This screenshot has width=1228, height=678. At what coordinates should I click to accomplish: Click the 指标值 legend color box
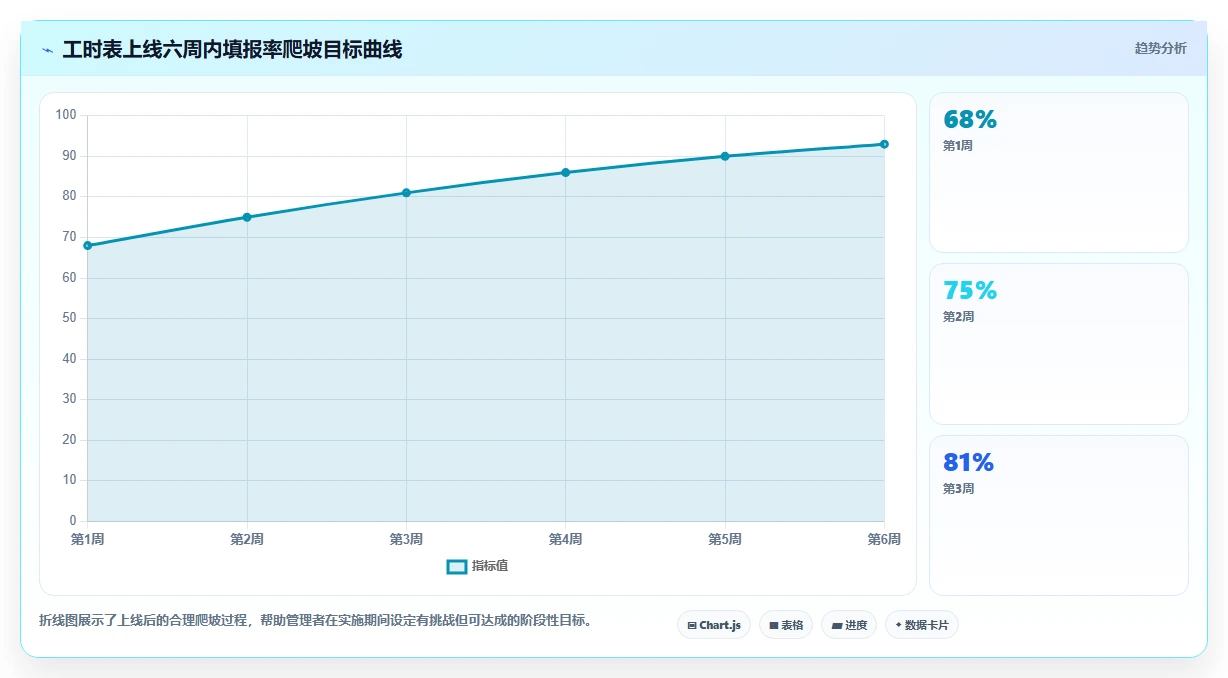[x=456, y=566]
